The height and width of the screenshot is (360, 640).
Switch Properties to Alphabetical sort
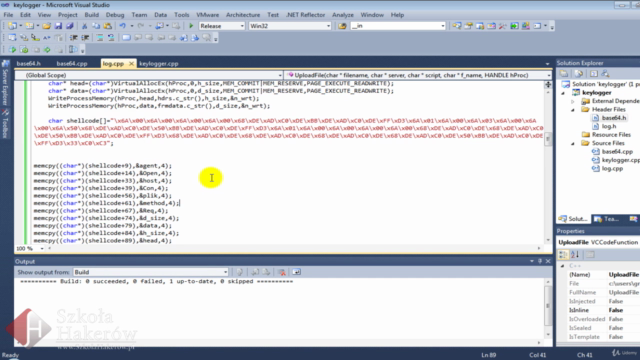[575, 255]
